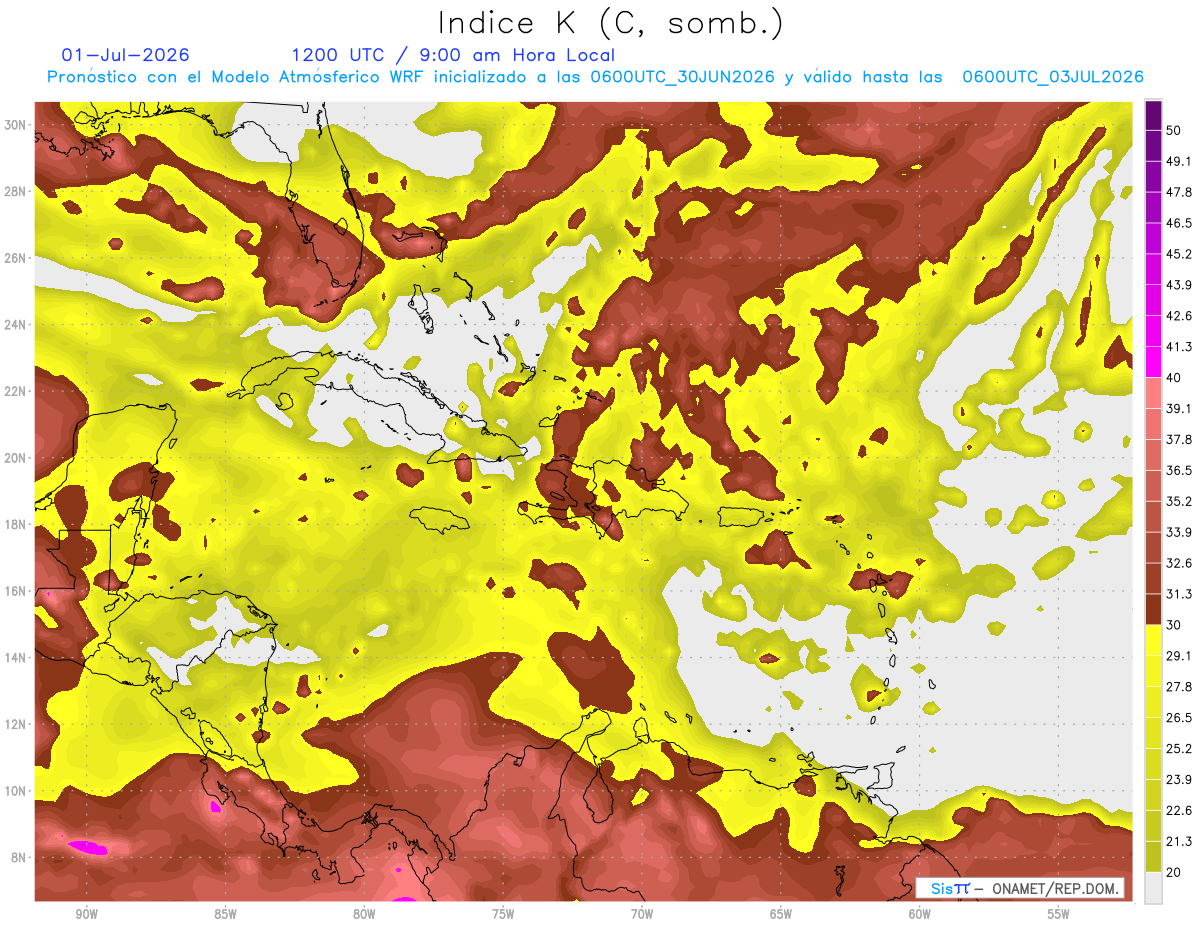Click the colorbar value '23.9'
Viewport: 1200px width, 927px height.
click(x=1178, y=780)
